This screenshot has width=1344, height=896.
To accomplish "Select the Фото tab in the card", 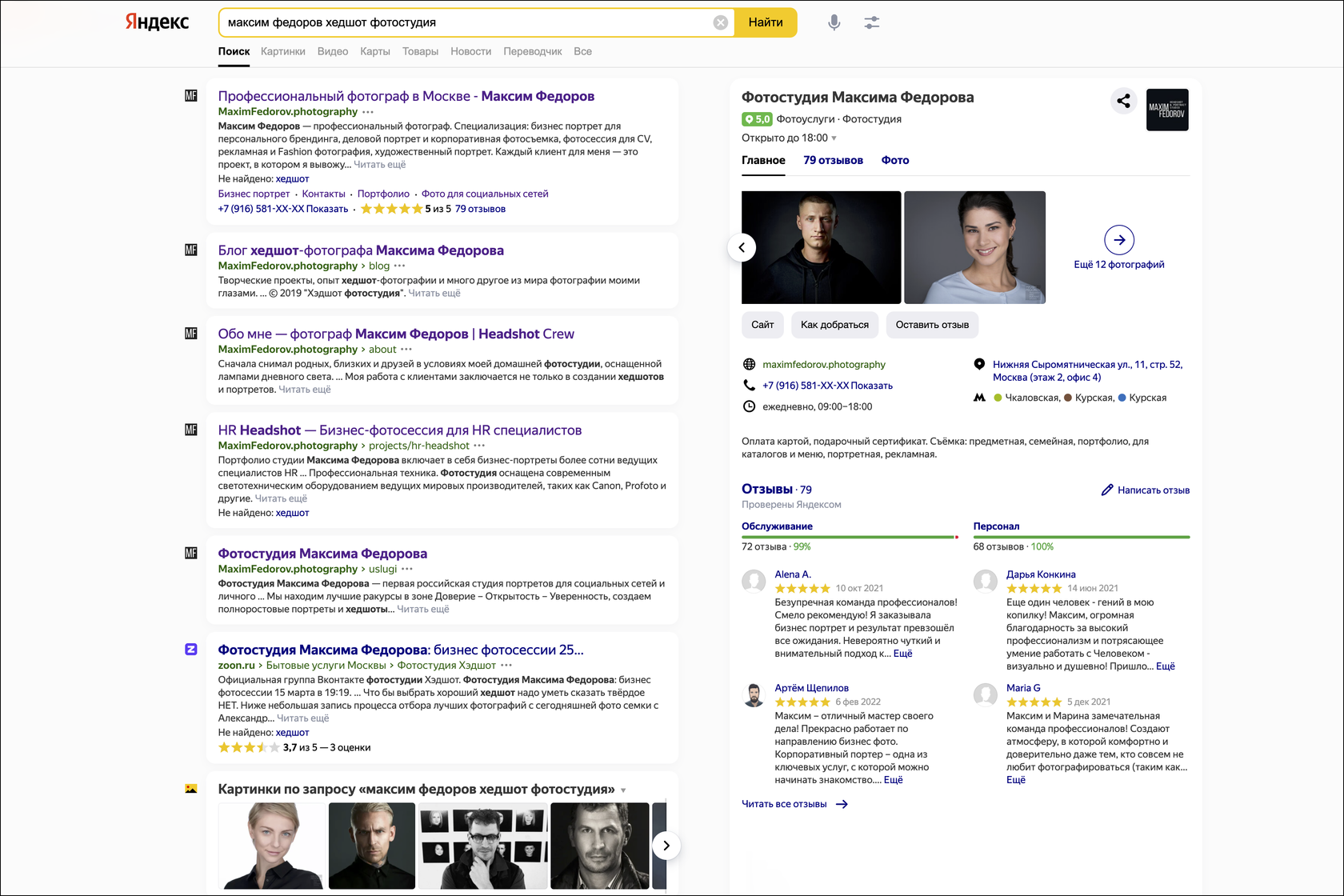I will pyautogui.click(x=895, y=160).
